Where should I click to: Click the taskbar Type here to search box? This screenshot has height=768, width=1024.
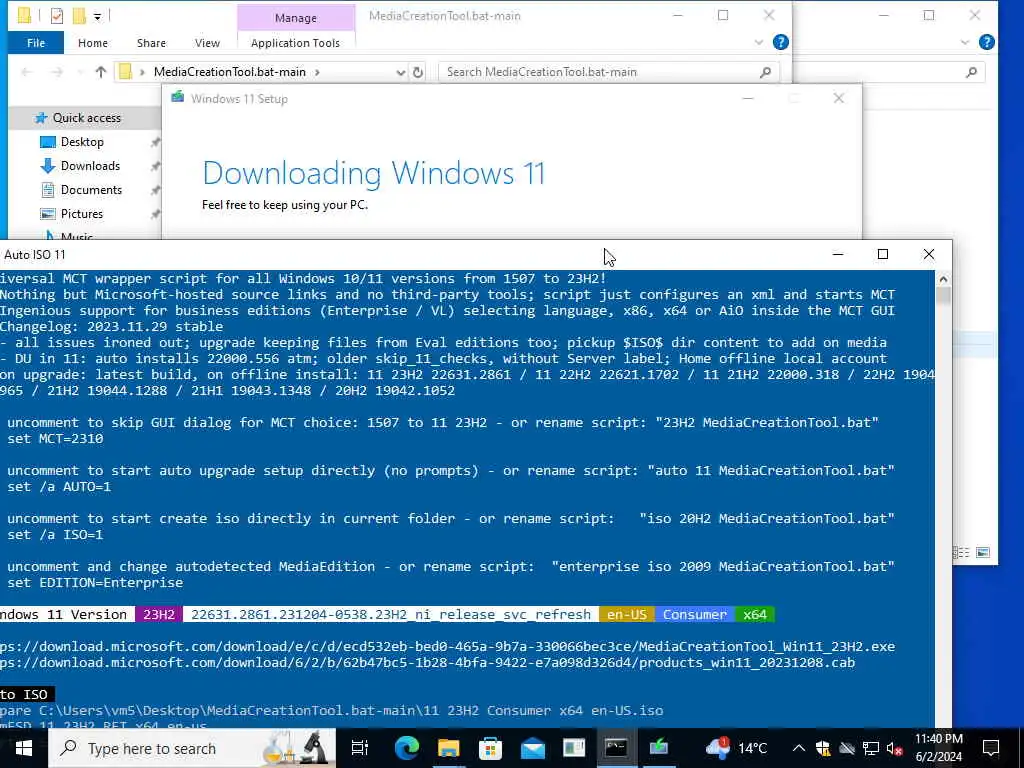[192, 748]
